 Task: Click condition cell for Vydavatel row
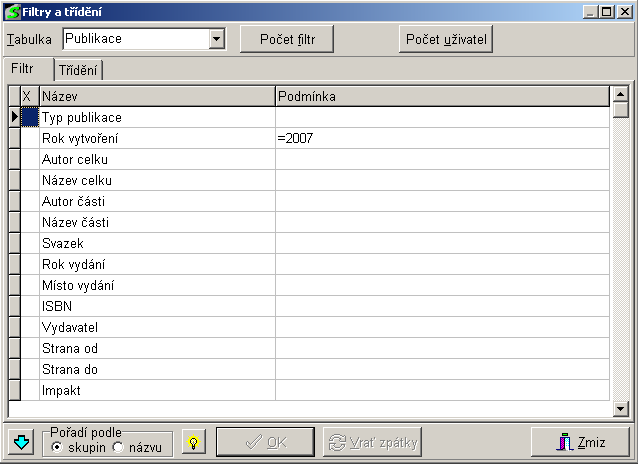coord(441,327)
